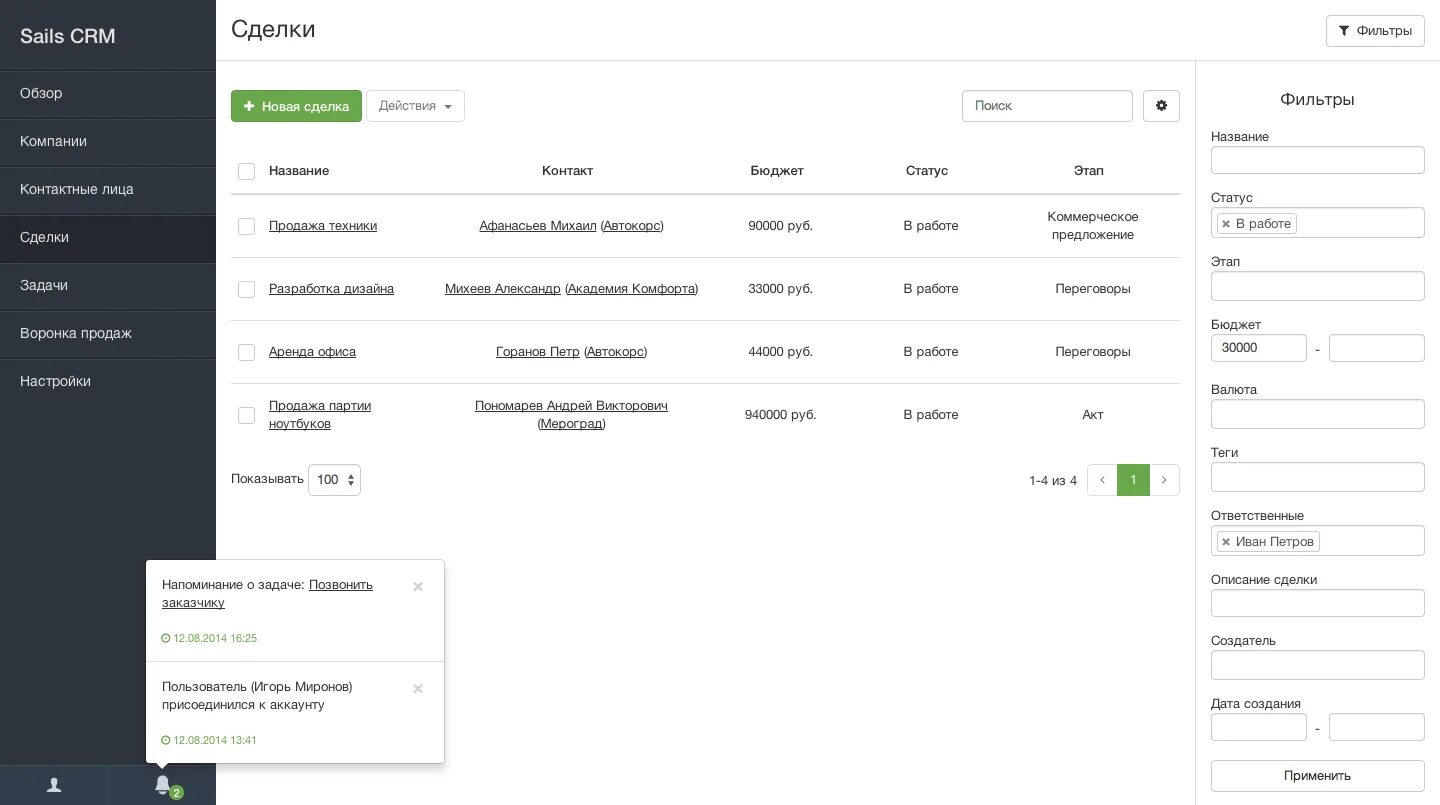Focus the "Поиск" search field

pos(1047,106)
